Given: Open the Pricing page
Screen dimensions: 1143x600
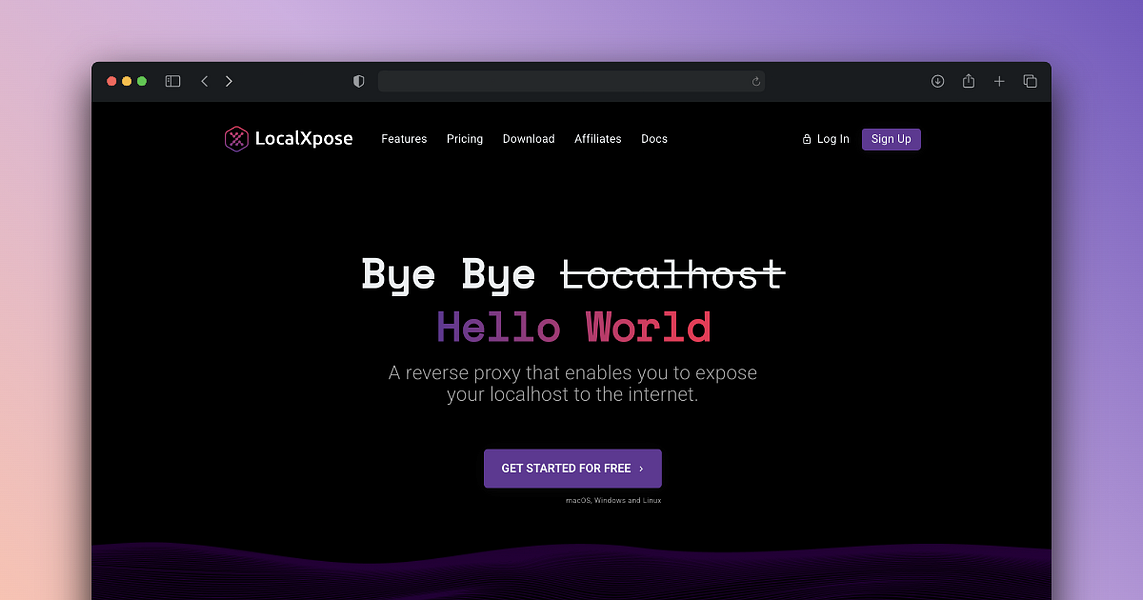Looking at the screenshot, I should [464, 139].
